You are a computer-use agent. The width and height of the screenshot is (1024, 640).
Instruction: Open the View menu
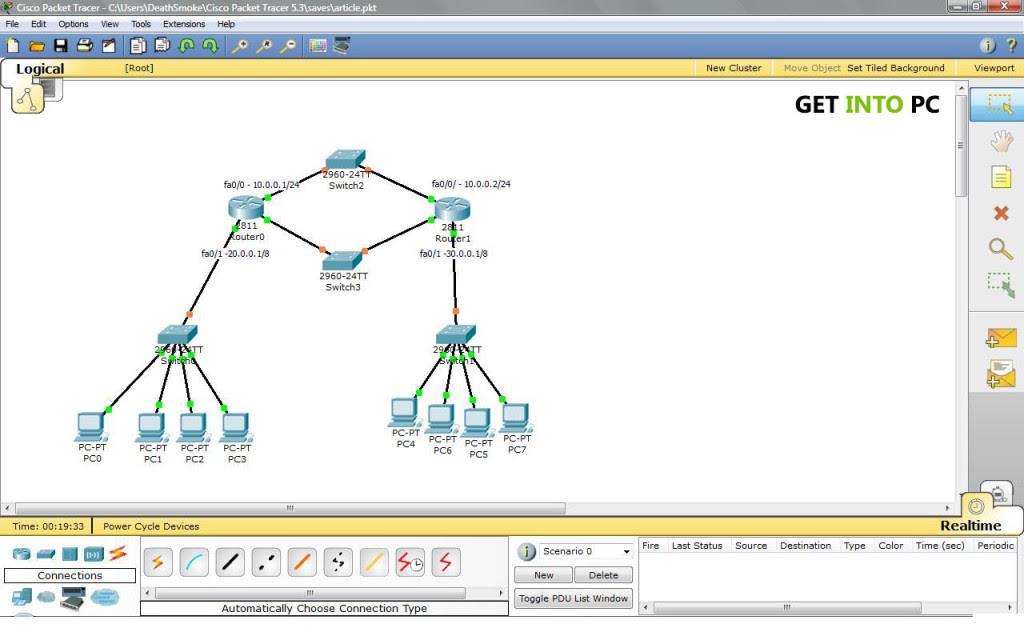[x=110, y=24]
